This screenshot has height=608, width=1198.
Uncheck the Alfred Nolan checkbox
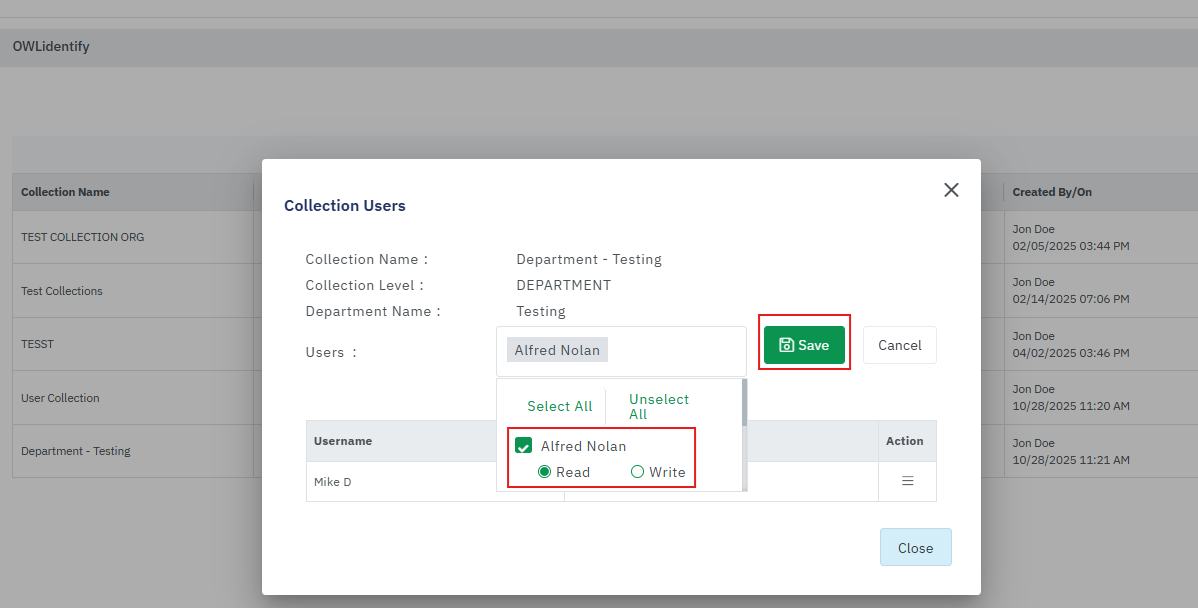[x=523, y=446]
